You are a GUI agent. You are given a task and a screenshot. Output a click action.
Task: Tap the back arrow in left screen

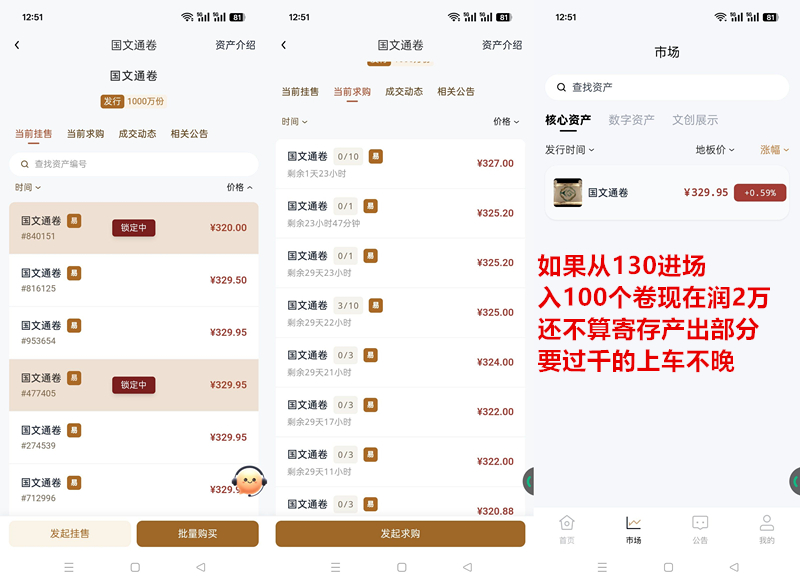(x=17, y=45)
